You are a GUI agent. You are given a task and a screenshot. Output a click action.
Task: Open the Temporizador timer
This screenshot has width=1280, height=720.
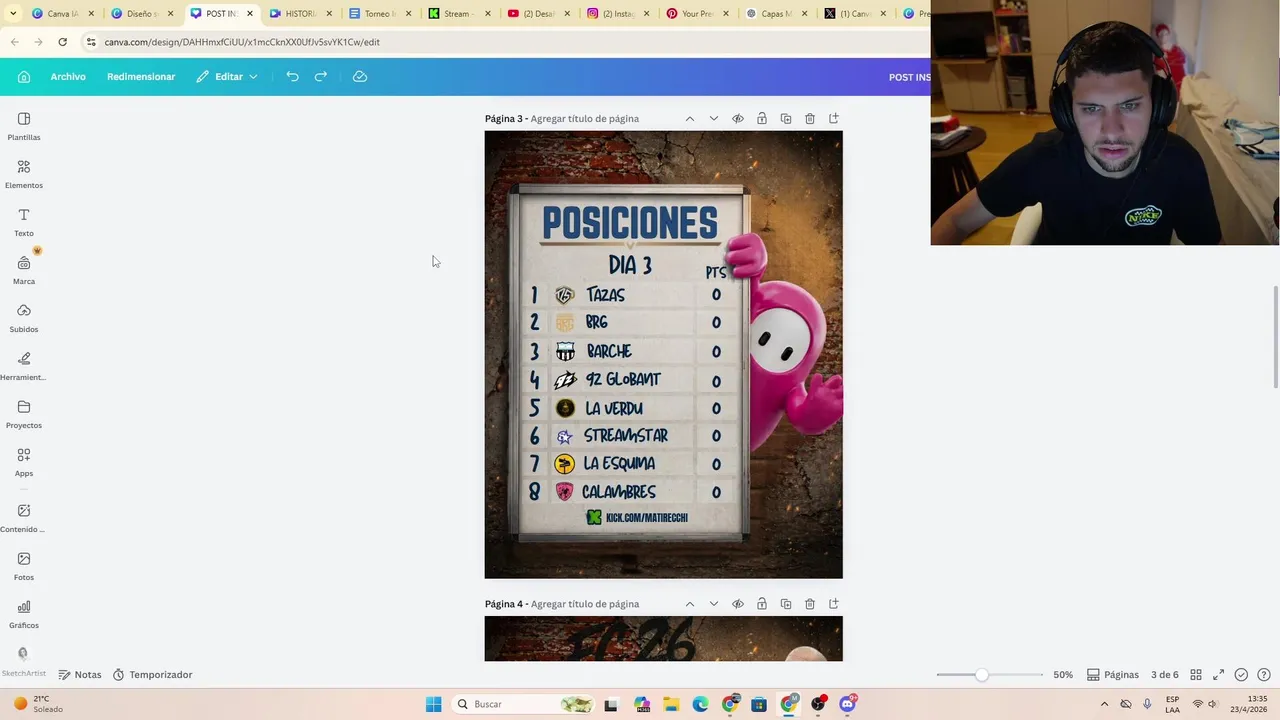tap(152, 675)
